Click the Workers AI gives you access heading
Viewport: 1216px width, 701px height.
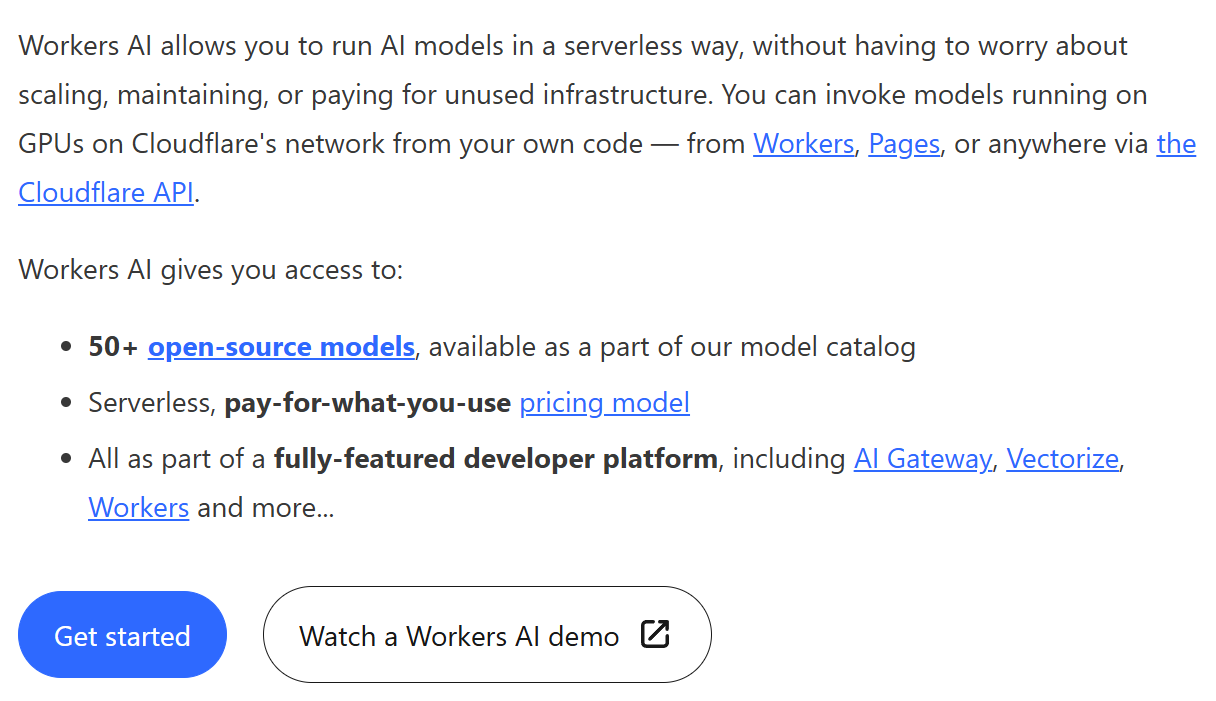point(210,269)
